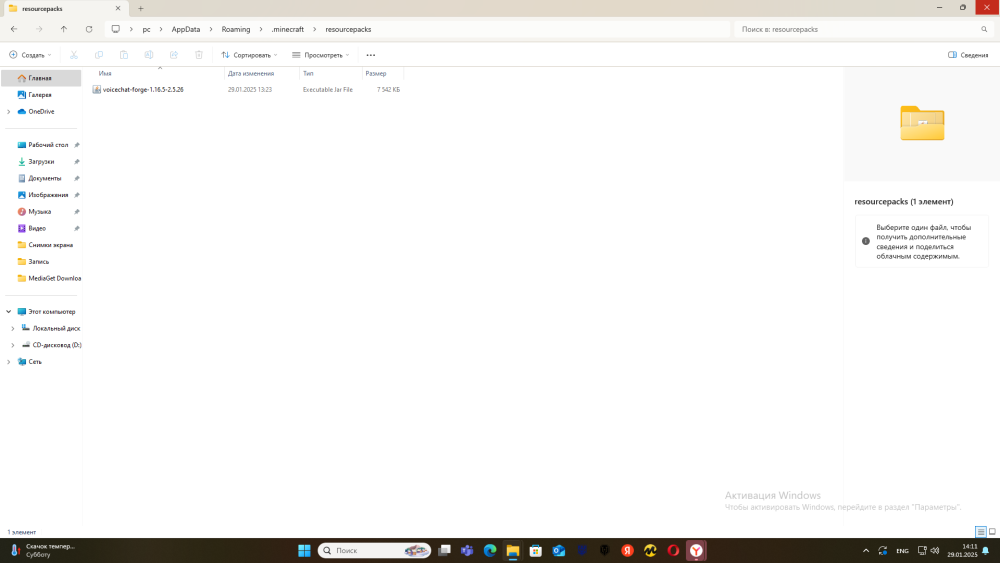The height and width of the screenshot is (563, 1000).
Task: Navigate to pc in breadcrumb
Action: pos(147,29)
